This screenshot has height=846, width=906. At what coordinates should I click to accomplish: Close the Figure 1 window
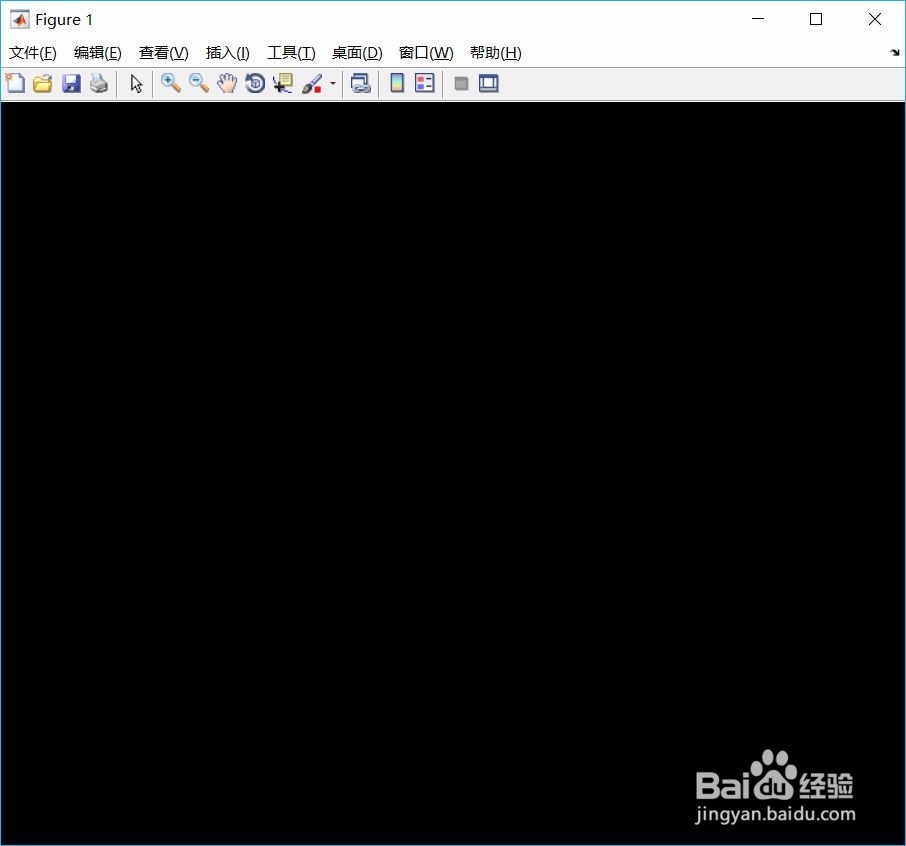click(874, 19)
